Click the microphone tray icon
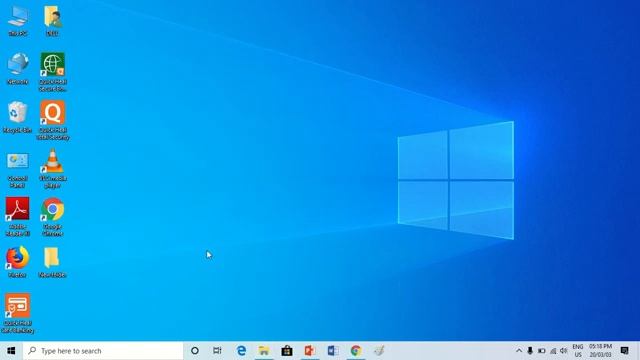This screenshot has width=640, height=360. coord(530,351)
